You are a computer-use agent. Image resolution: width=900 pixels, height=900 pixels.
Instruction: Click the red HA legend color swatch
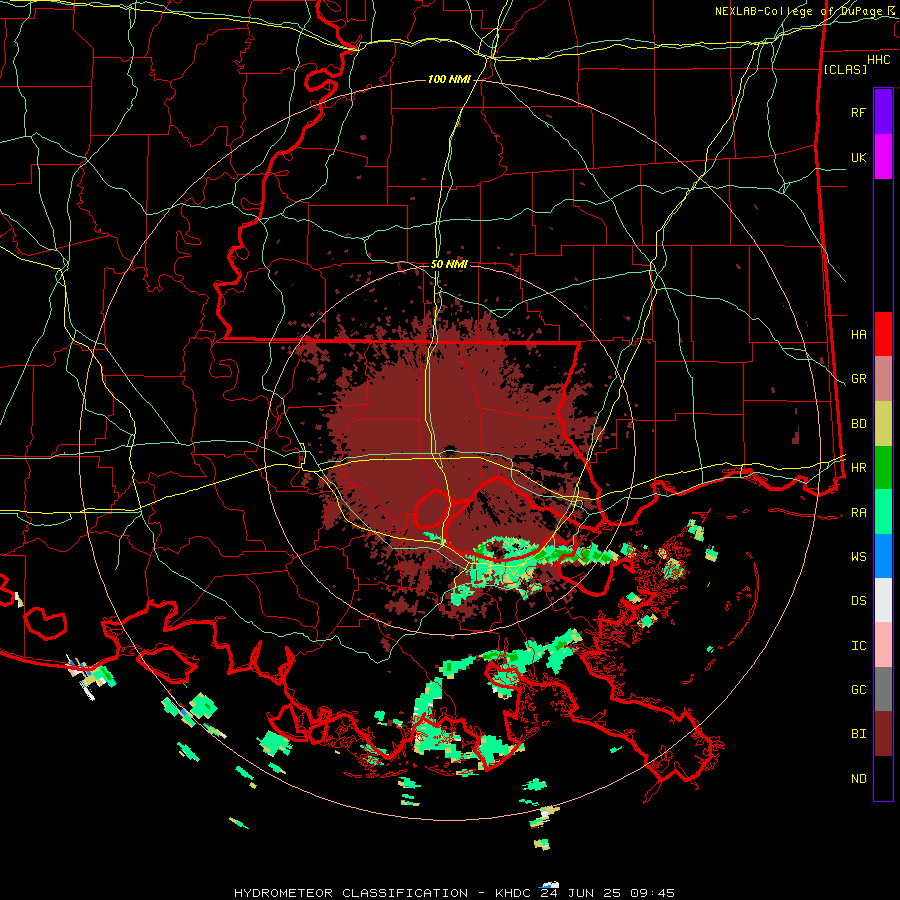tap(883, 334)
